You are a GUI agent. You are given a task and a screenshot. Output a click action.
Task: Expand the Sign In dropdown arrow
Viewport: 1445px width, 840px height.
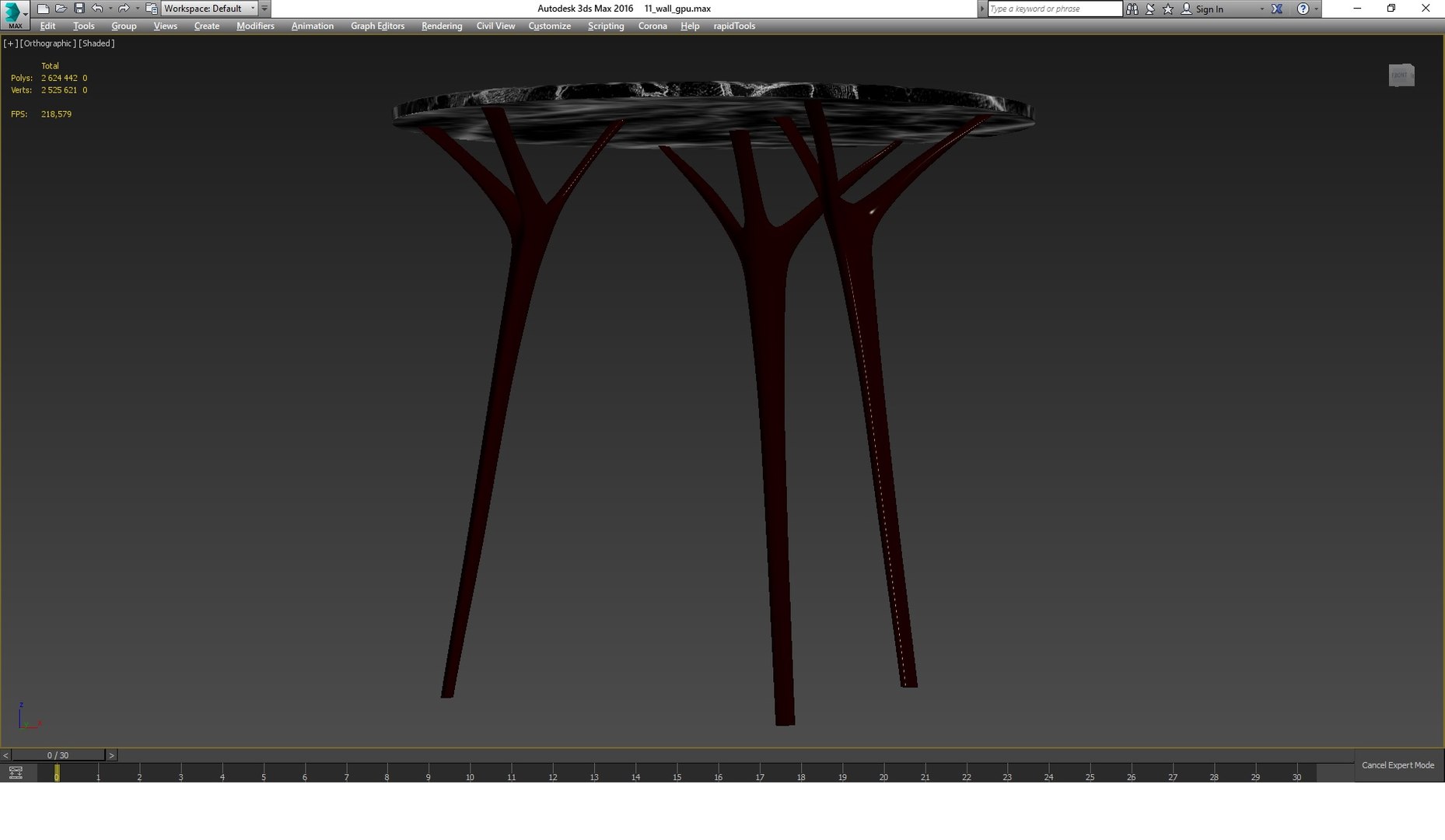pos(1261,9)
